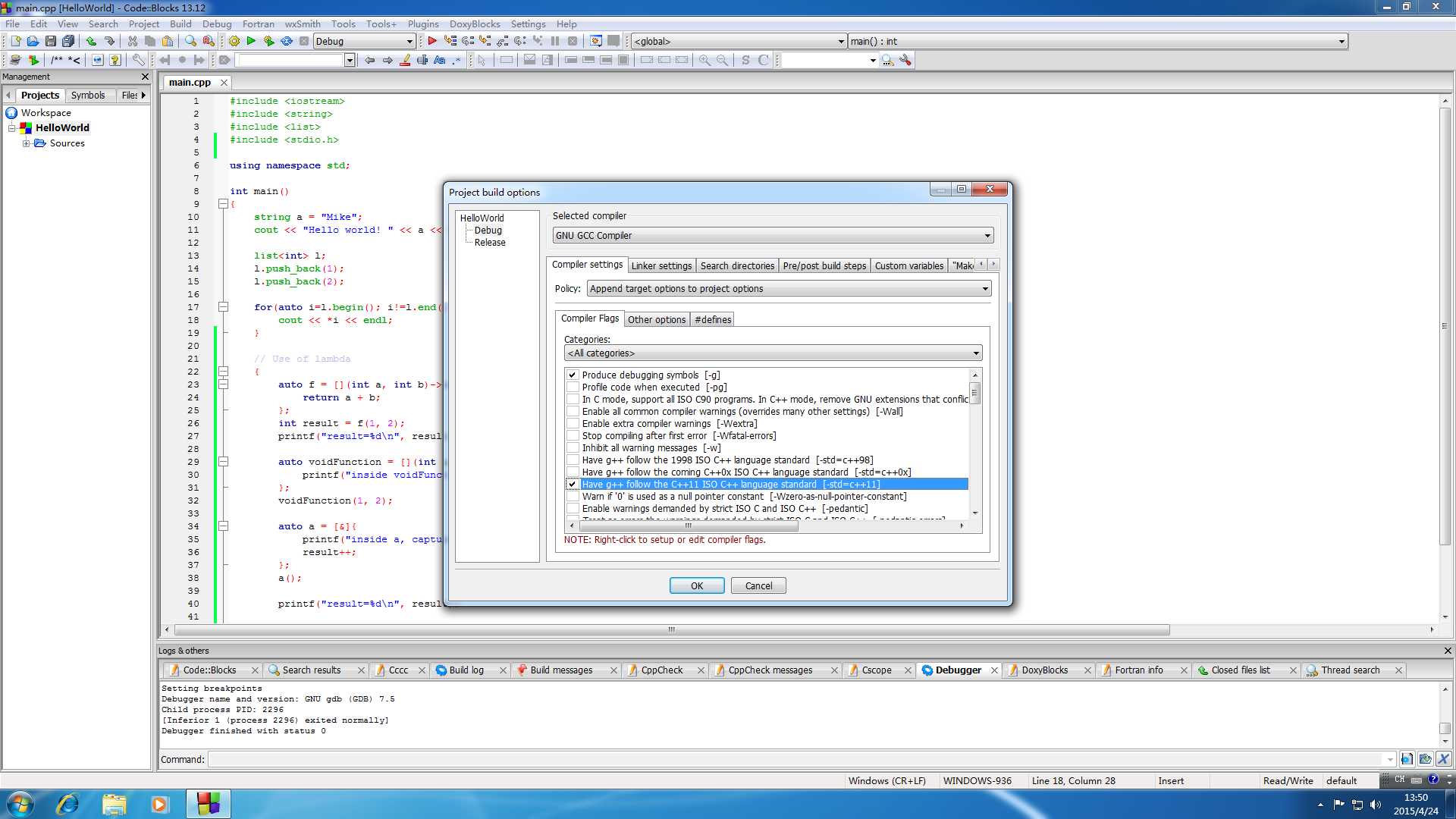The image size is (1456, 819).
Task: Open the Policy options dropdown
Action: coord(985,289)
